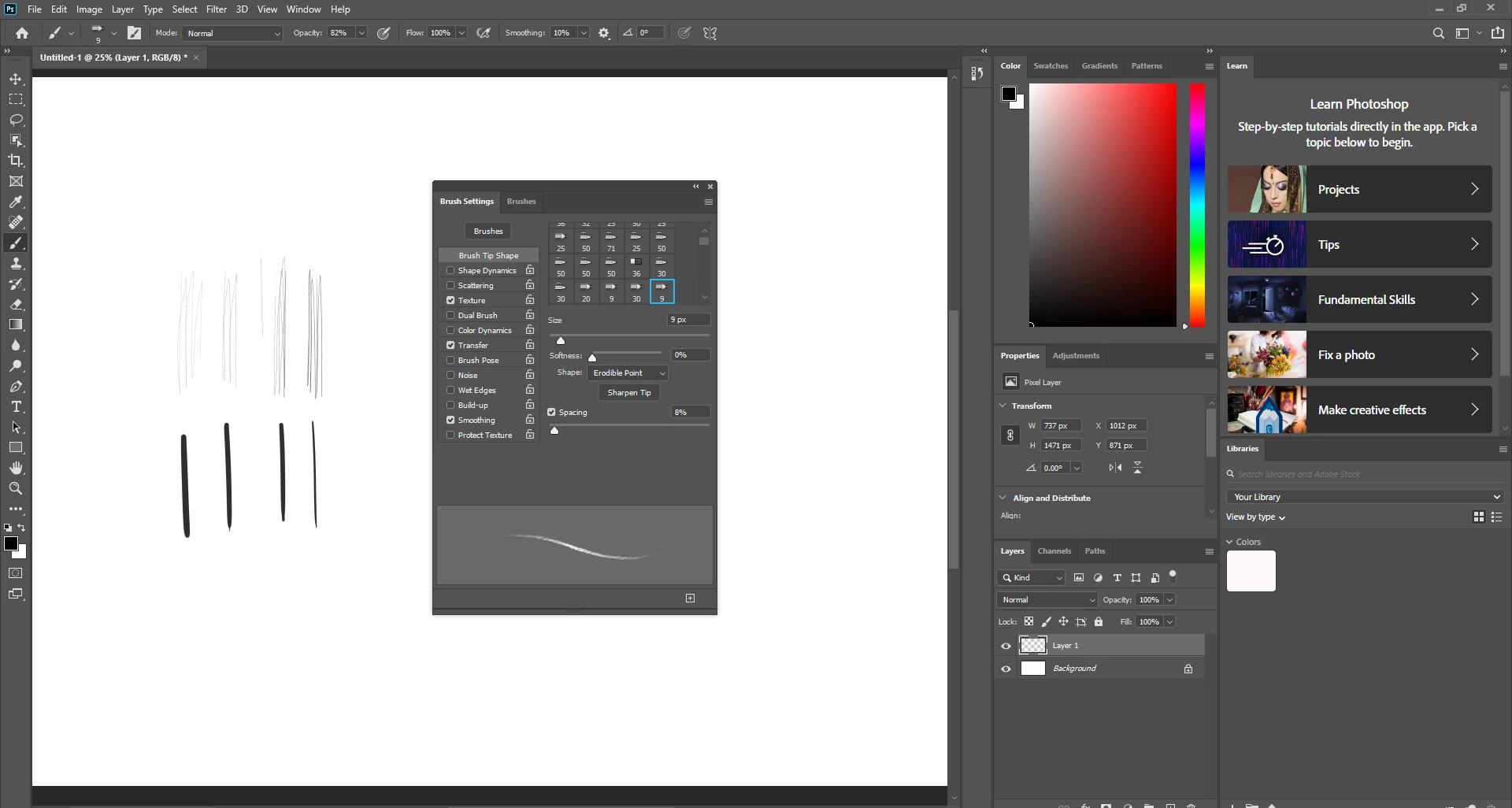Open the Smoothing options gear

click(x=604, y=33)
